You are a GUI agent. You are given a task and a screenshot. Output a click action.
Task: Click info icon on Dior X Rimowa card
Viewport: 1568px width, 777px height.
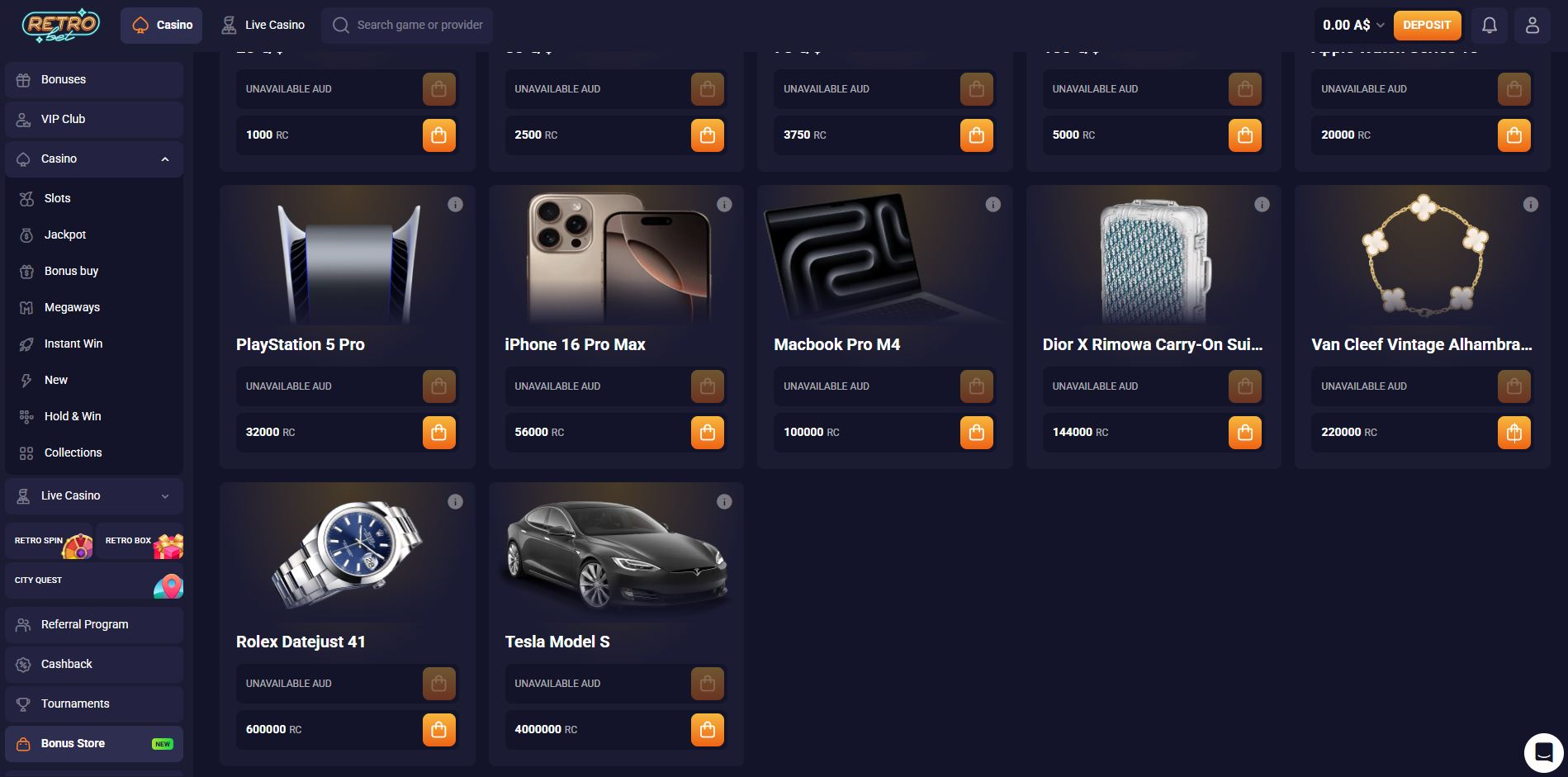pos(1262,205)
